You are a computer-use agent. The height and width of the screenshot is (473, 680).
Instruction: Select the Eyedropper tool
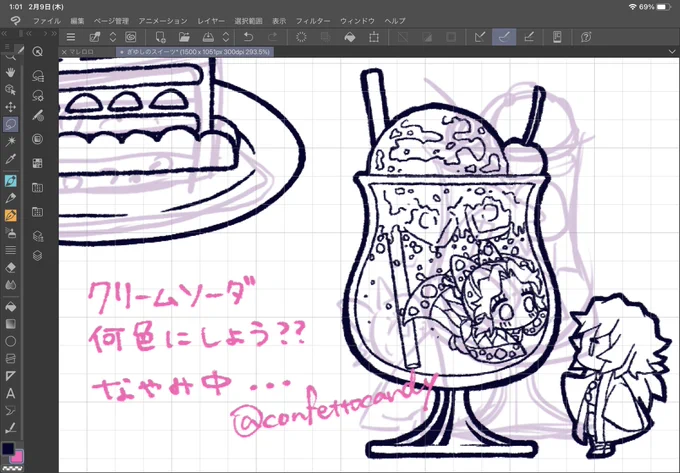[10, 159]
